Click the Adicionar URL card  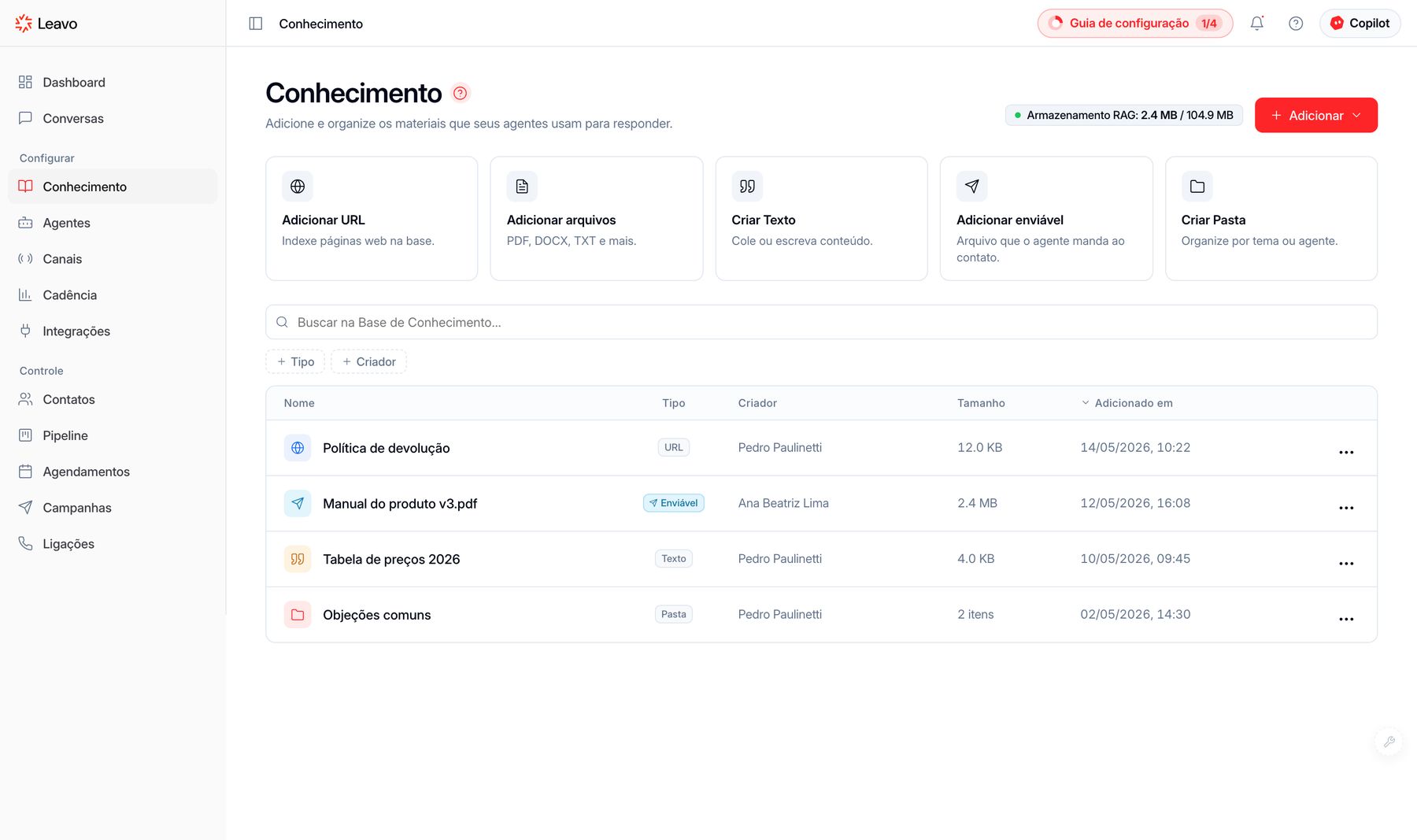[372, 218]
